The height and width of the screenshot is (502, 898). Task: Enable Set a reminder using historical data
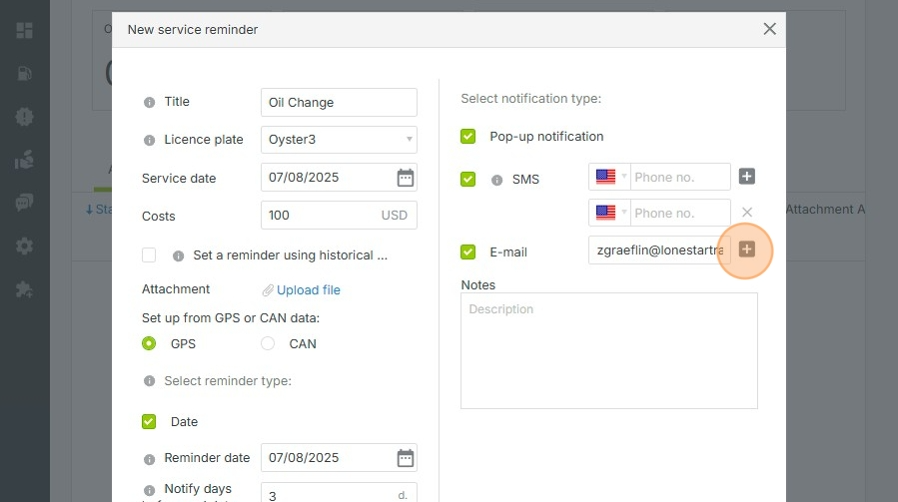(x=149, y=255)
